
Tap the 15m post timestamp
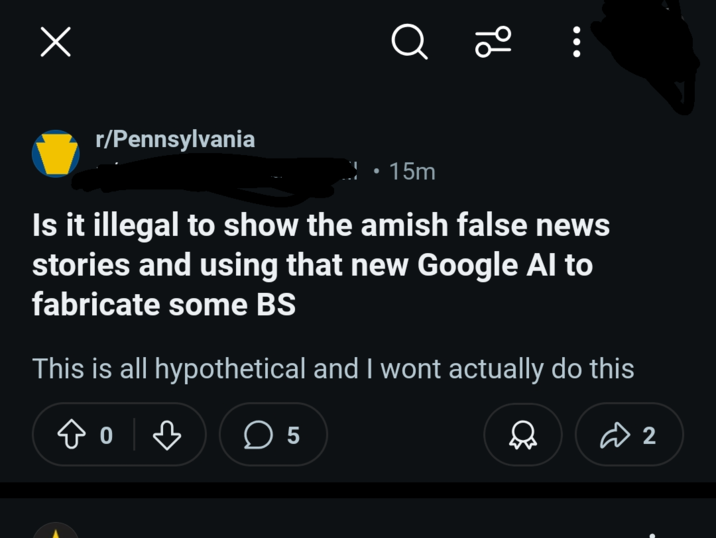click(412, 172)
